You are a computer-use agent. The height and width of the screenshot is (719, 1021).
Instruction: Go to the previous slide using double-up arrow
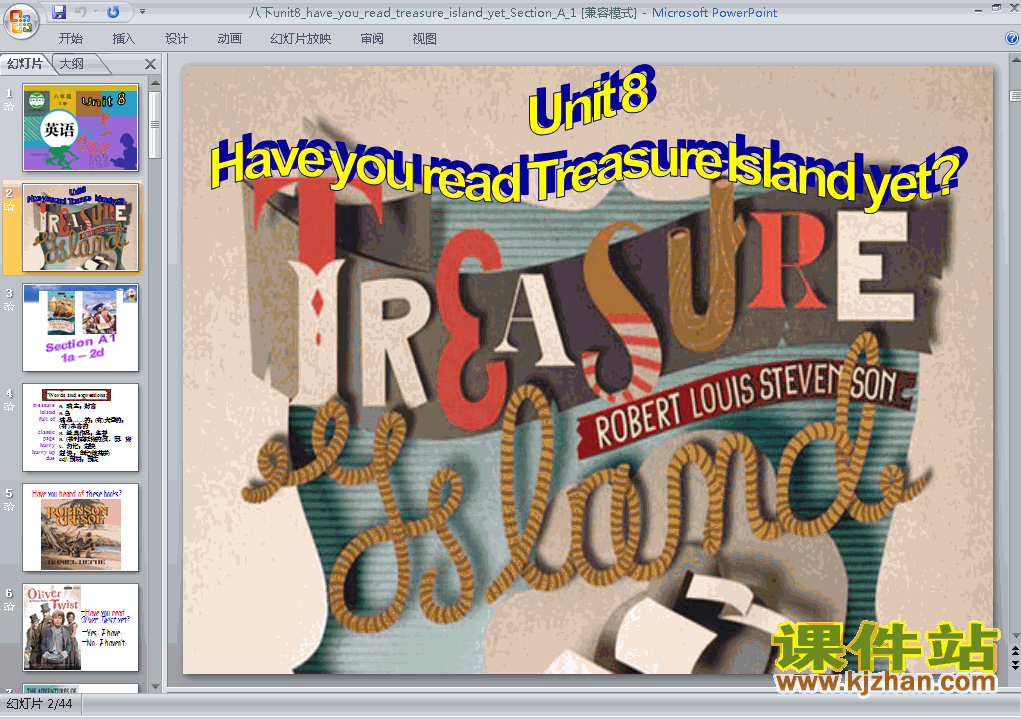tap(1015, 650)
